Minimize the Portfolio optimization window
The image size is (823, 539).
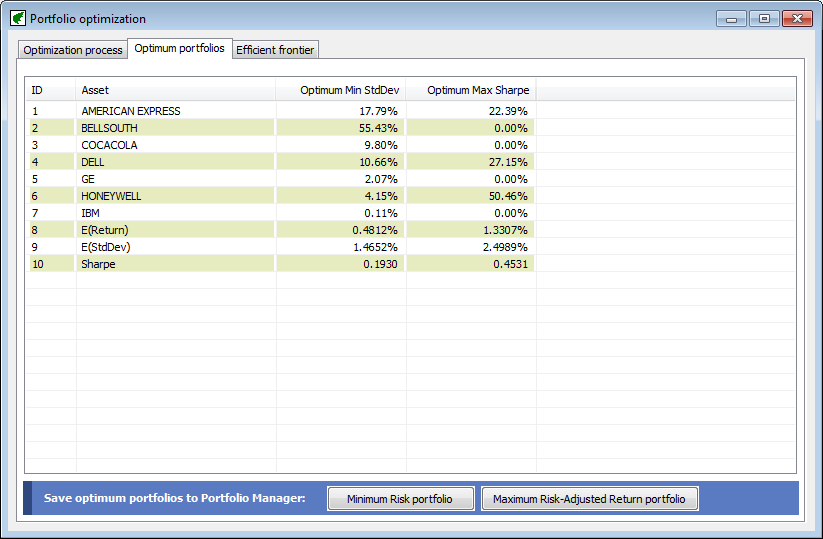pyautogui.click(x=731, y=19)
